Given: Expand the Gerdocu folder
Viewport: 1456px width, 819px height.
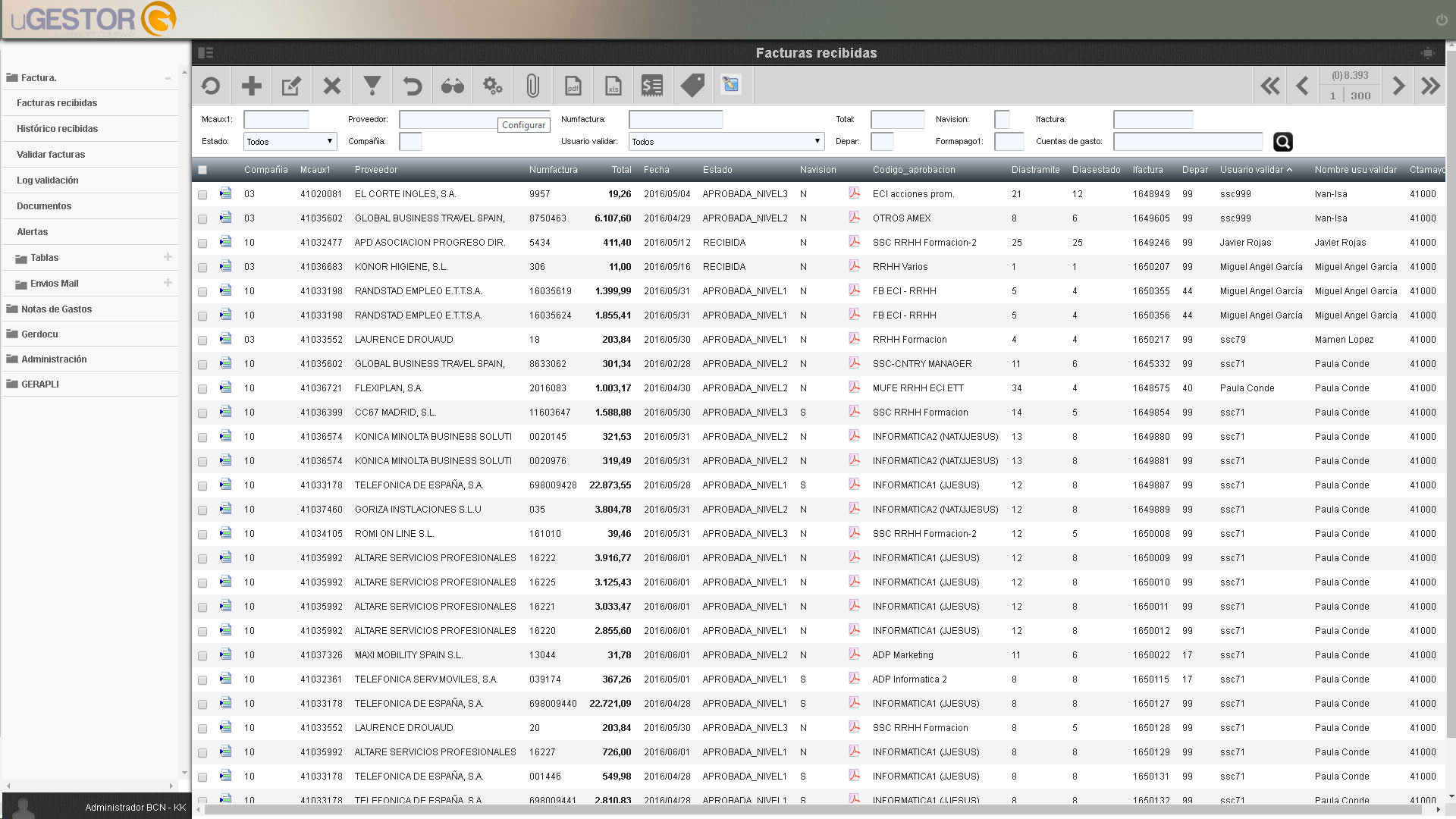Looking at the screenshot, I should tap(32, 334).
